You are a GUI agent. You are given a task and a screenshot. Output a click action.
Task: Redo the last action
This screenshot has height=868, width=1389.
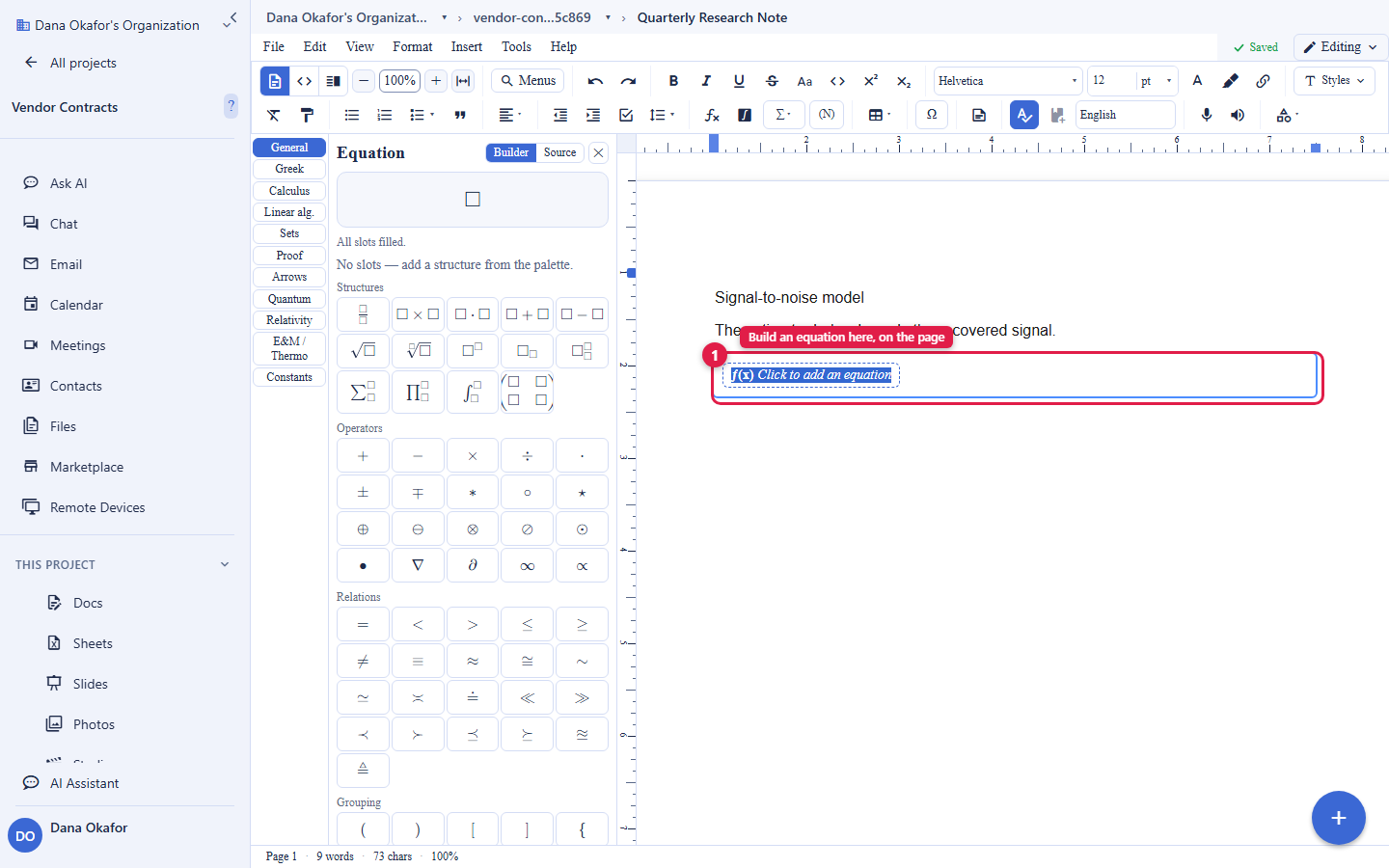pyautogui.click(x=628, y=81)
